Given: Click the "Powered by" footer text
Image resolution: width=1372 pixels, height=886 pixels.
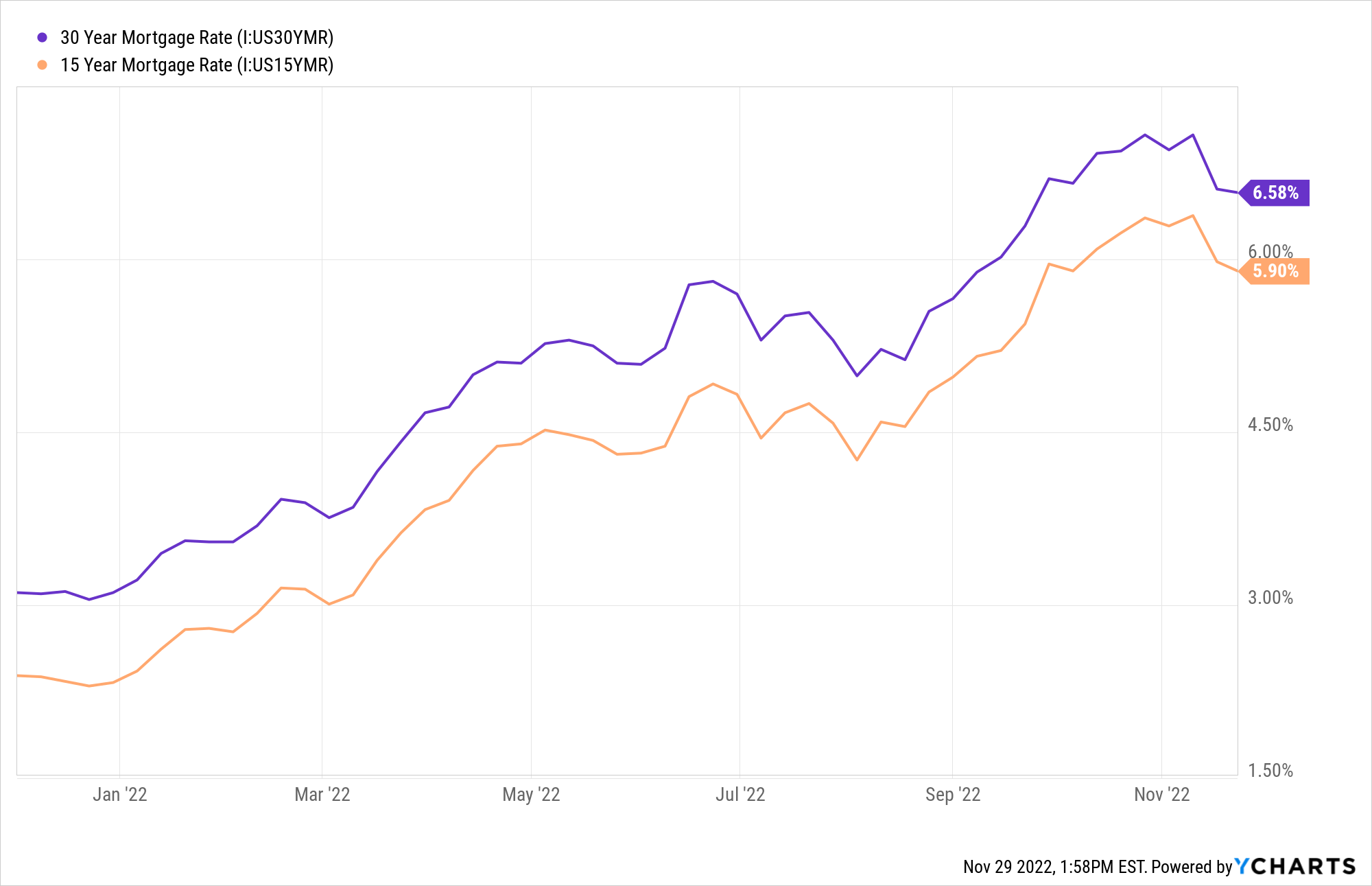Looking at the screenshot, I should [x=1192, y=867].
